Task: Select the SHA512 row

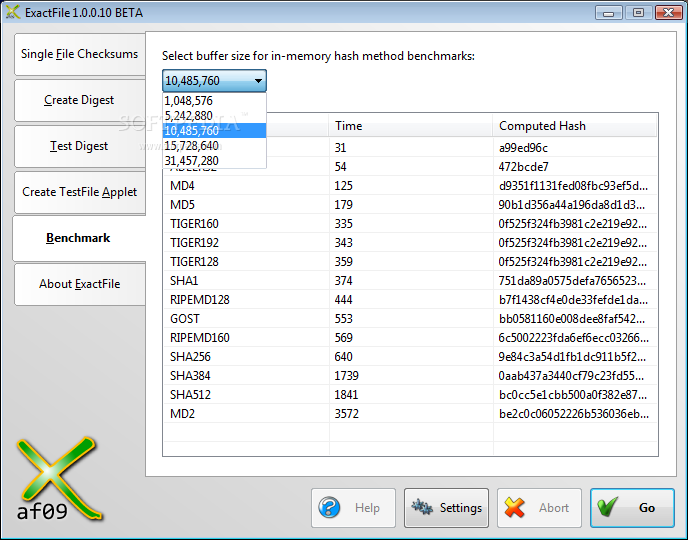Action: tap(410, 395)
